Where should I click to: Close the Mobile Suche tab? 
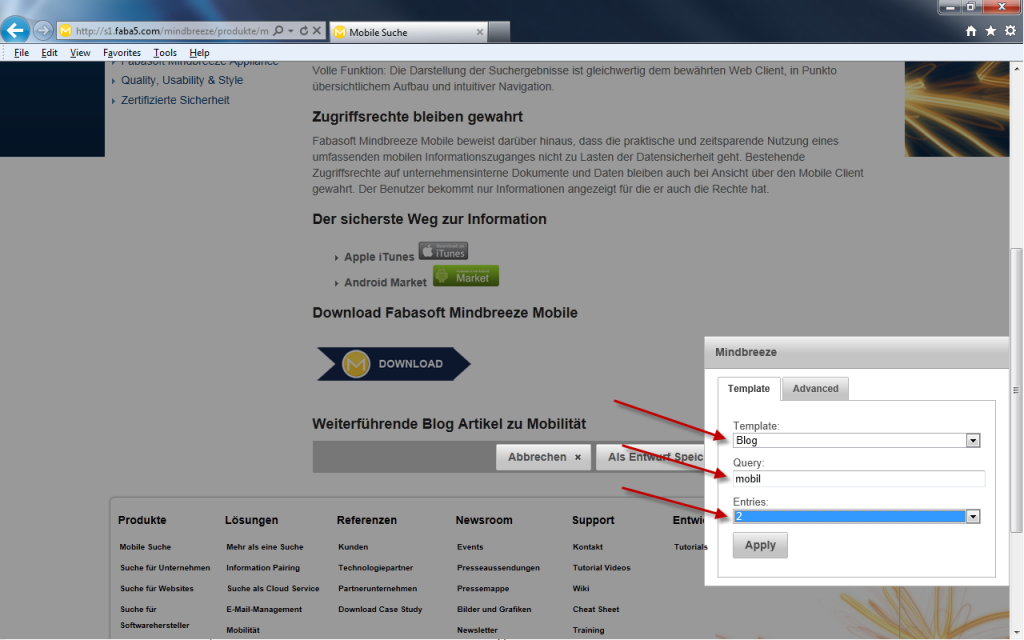(x=479, y=32)
